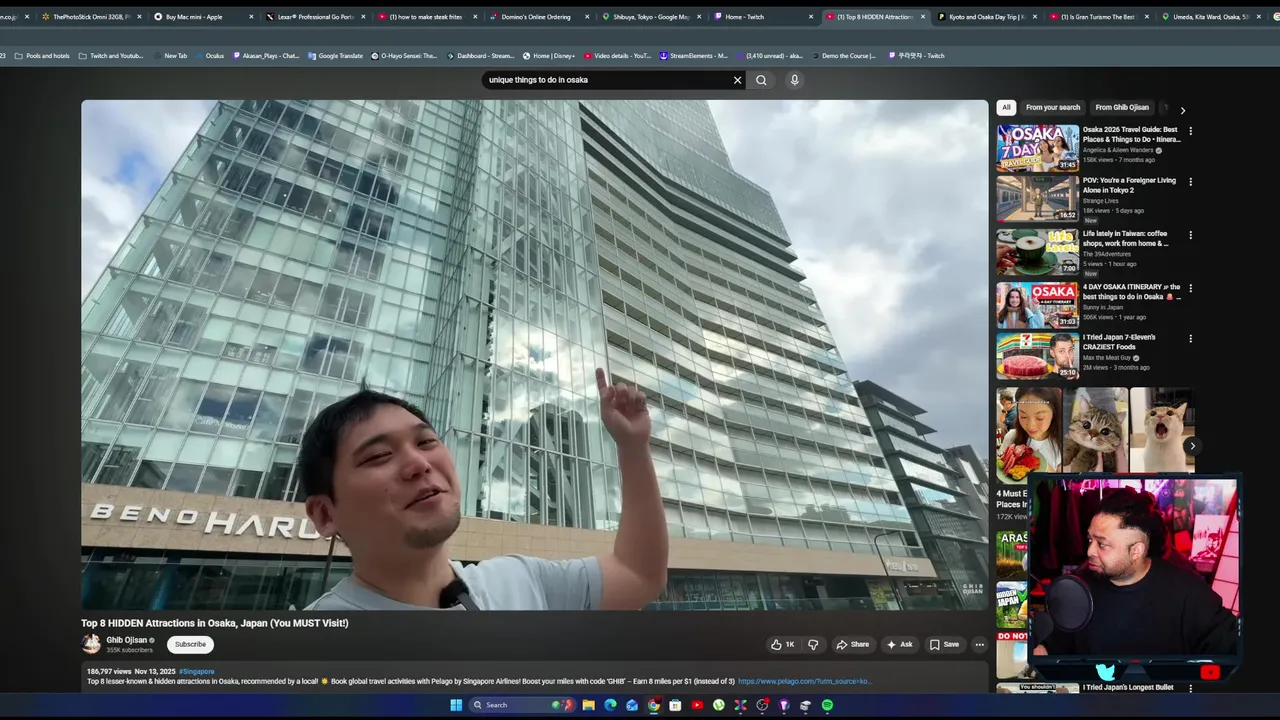Open Spotify from taskbar
1280x720 pixels.
click(x=828, y=705)
